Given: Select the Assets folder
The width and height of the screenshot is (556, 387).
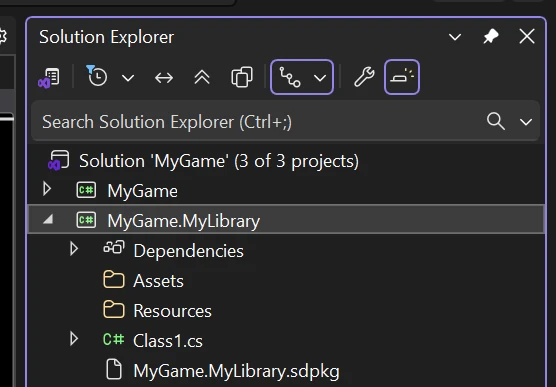Looking at the screenshot, I should [x=158, y=281].
